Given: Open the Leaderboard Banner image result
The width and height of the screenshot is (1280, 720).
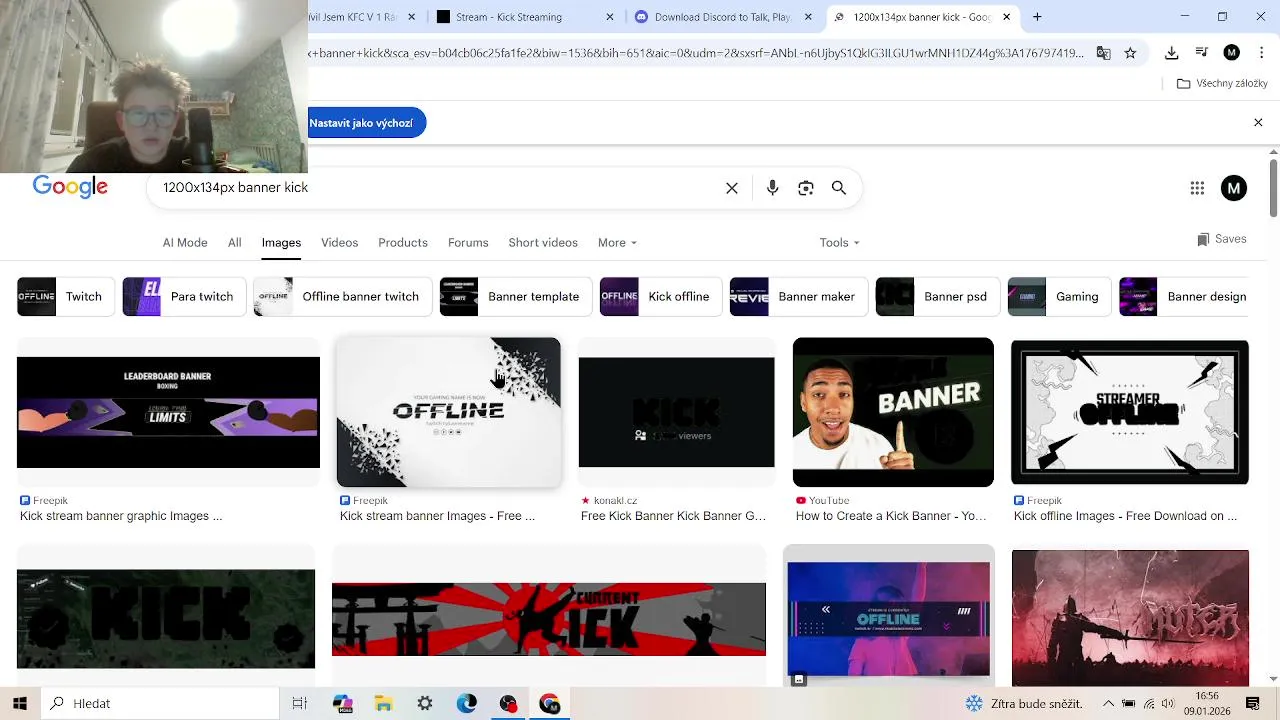Looking at the screenshot, I should (168, 412).
